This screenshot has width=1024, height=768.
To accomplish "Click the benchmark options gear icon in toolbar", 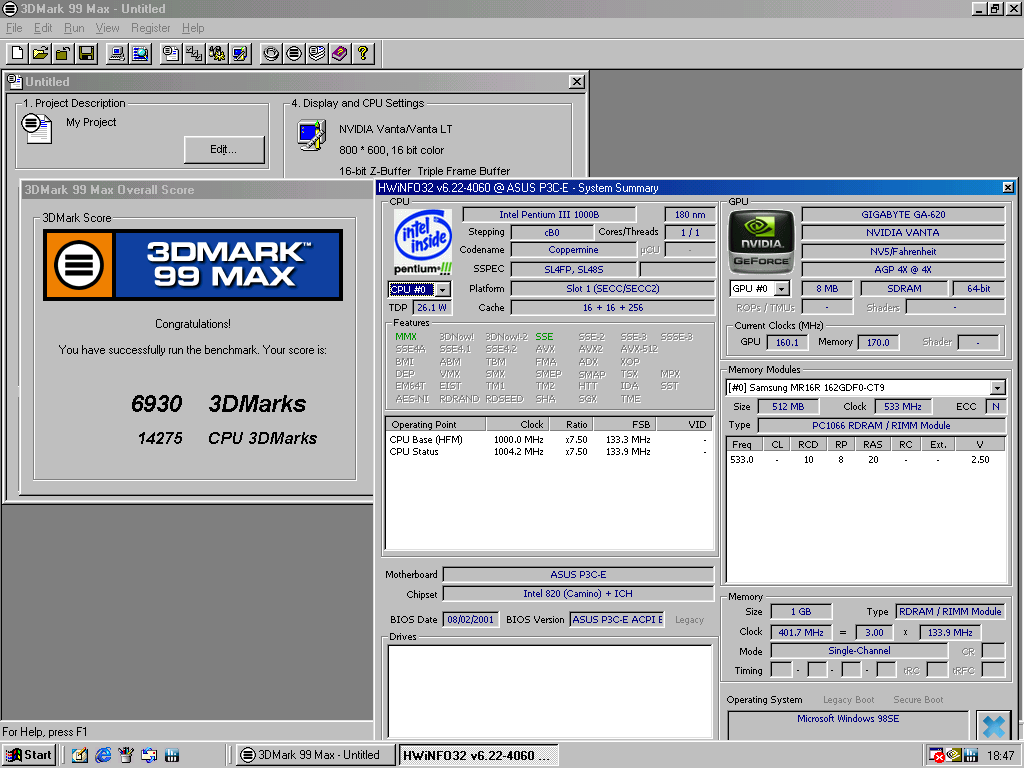I will (217, 53).
